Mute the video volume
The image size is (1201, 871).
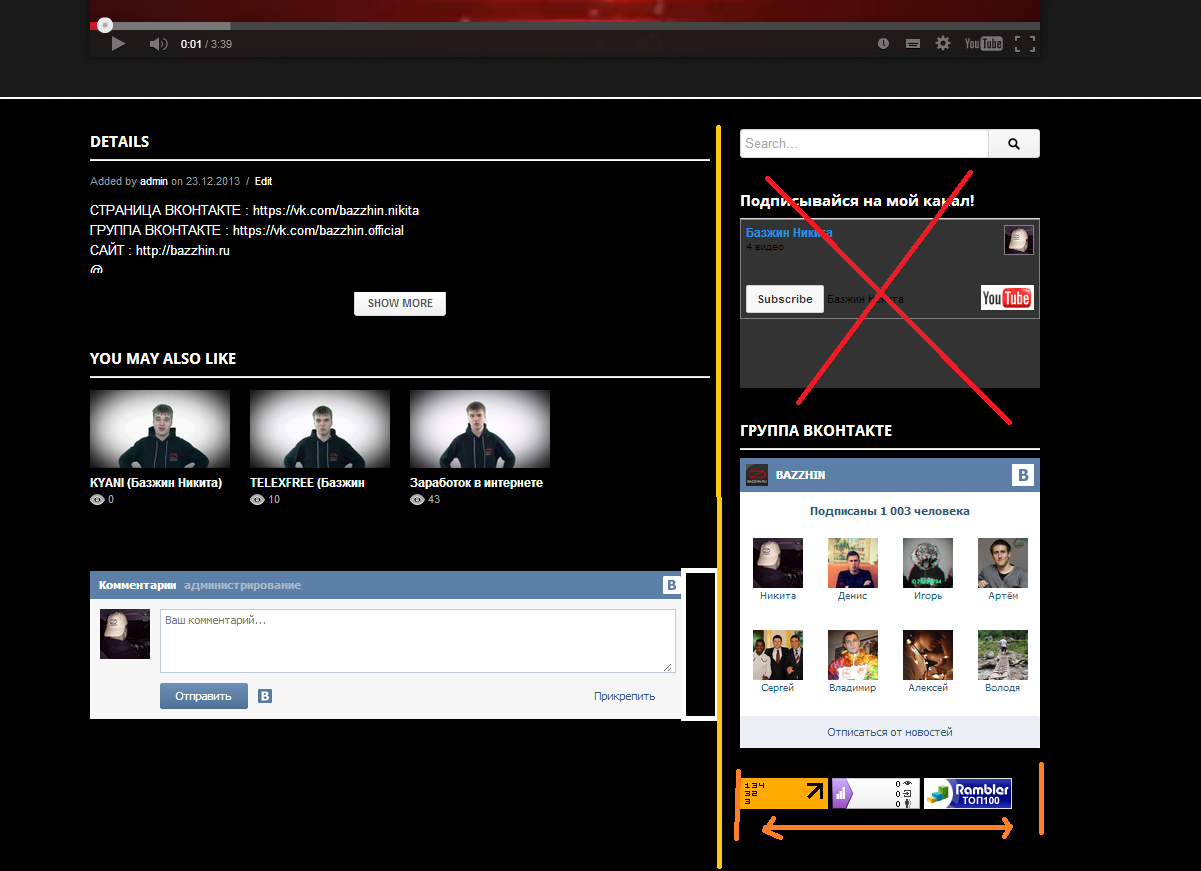(159, 44)
